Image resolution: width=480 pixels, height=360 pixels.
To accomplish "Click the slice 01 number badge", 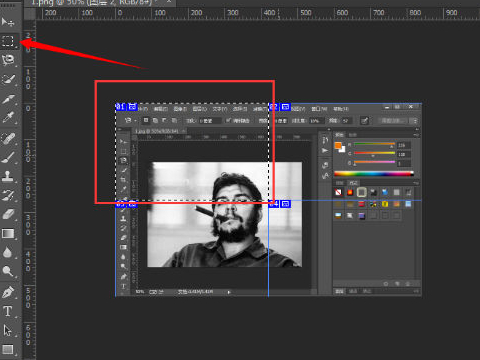I will coord(120,107).
